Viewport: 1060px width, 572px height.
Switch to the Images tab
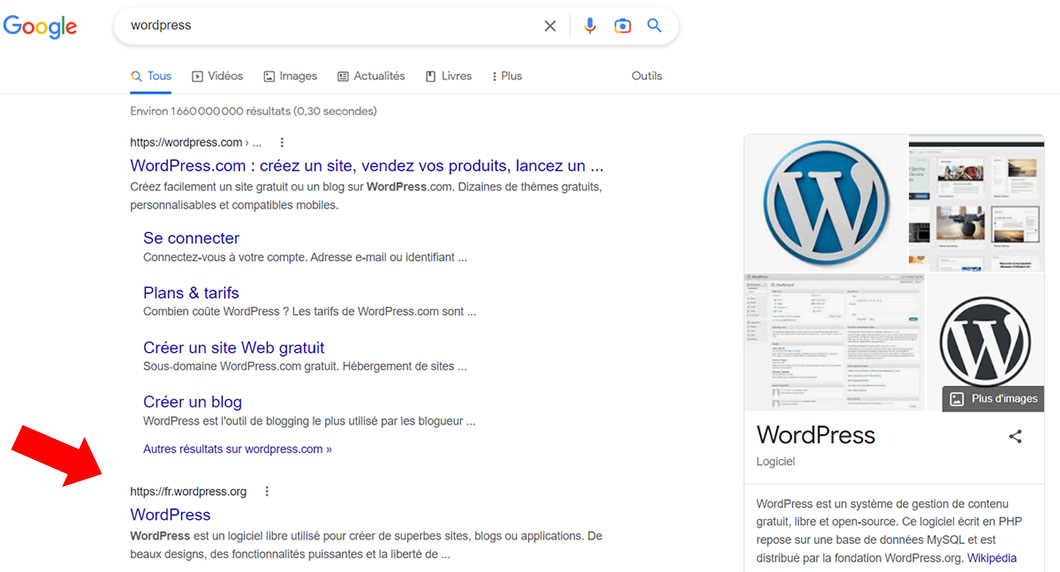pyautogui.click(x=290, y=76)
